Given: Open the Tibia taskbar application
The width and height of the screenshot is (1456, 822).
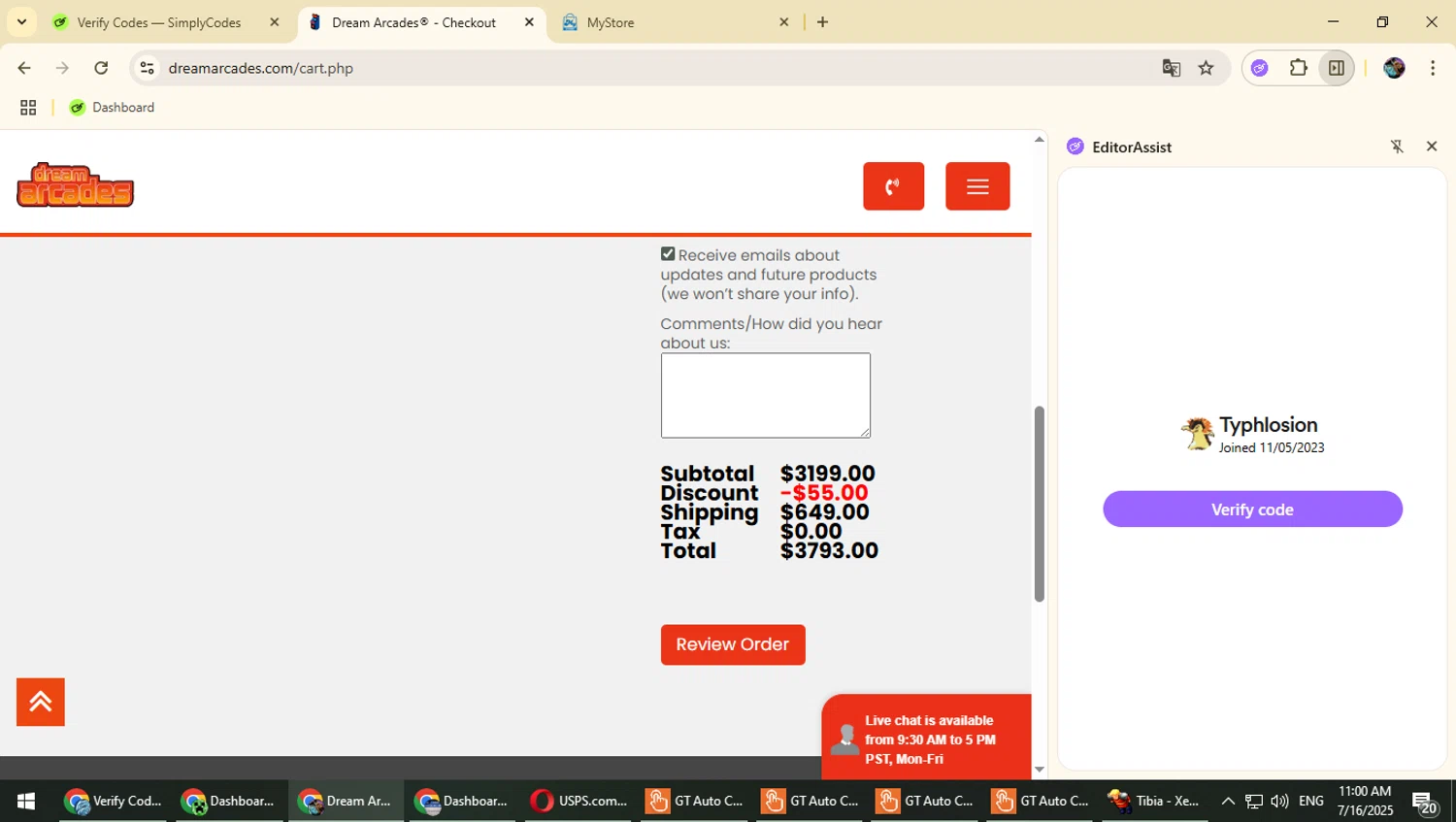Looking at the screenshot, I should (x=1154, y=801).
